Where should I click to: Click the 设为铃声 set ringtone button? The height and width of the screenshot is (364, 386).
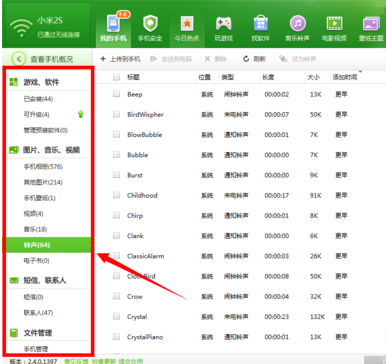297,59
